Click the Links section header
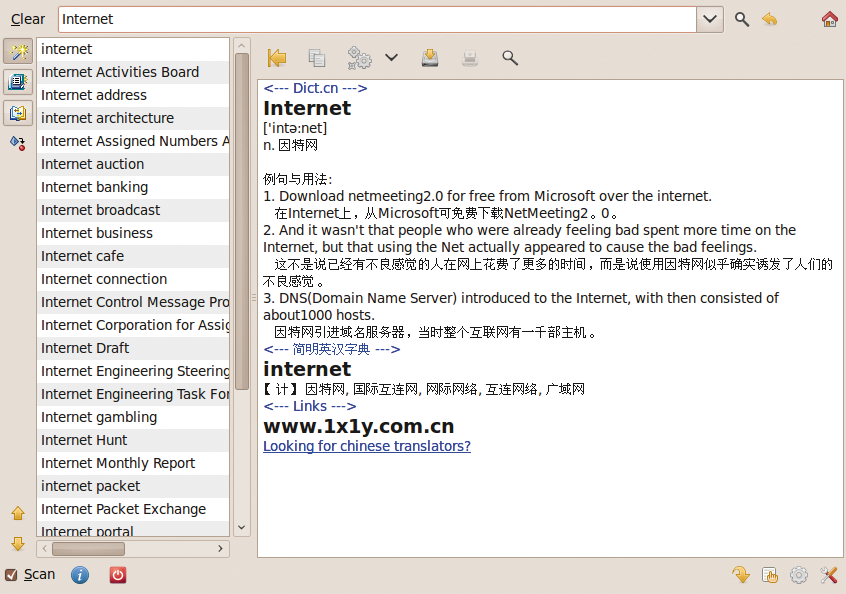Screen dimensions: 846x594 click(310, 406)
